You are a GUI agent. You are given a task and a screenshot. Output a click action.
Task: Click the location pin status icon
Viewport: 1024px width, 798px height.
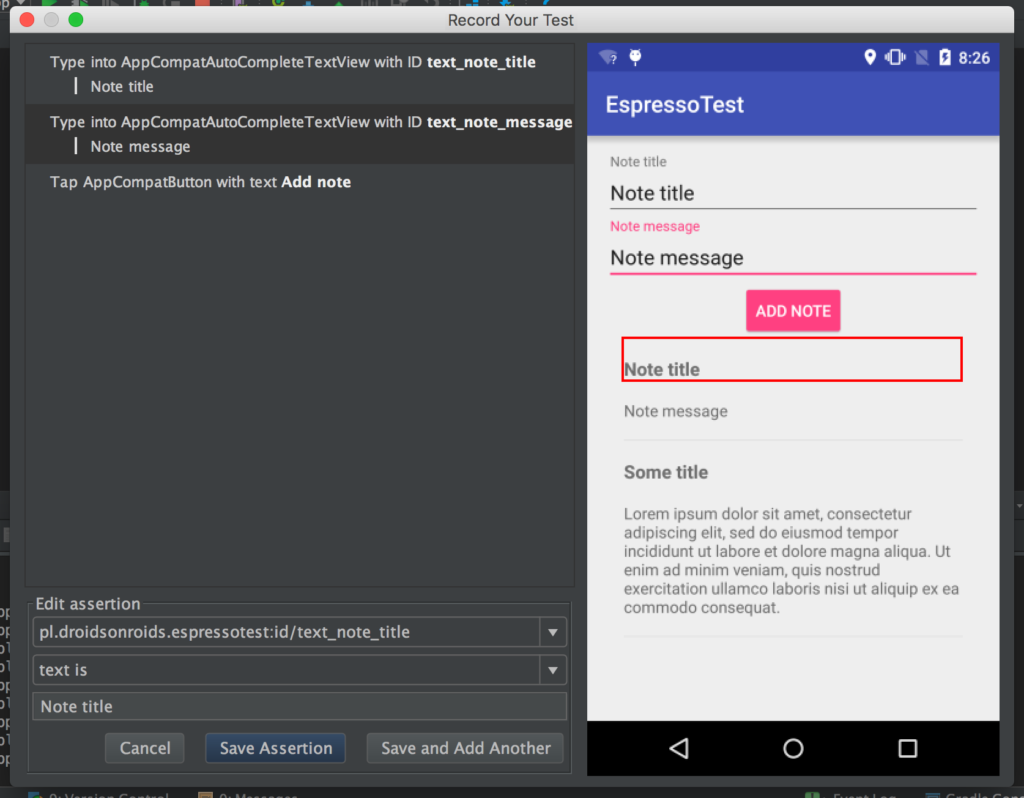point(870,57)
